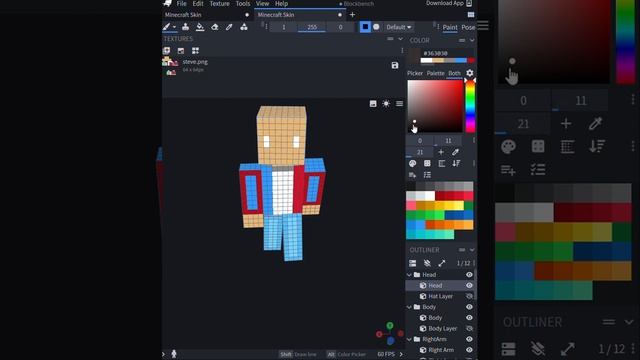Open the Texture menu

pos(220,4)
